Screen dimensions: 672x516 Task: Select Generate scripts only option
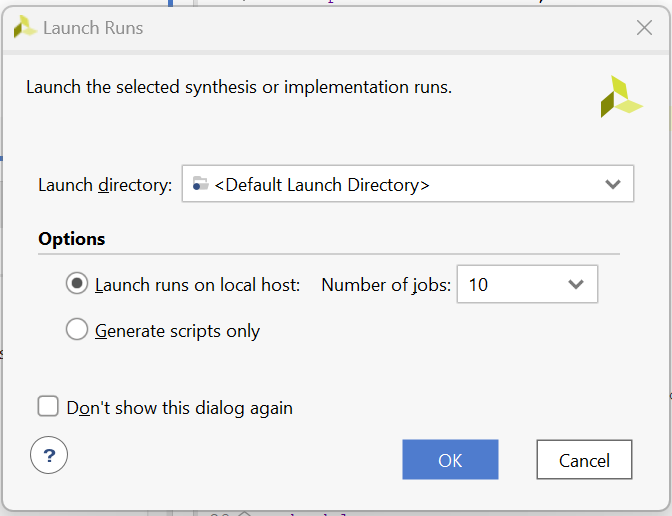[x=77, y=329]
